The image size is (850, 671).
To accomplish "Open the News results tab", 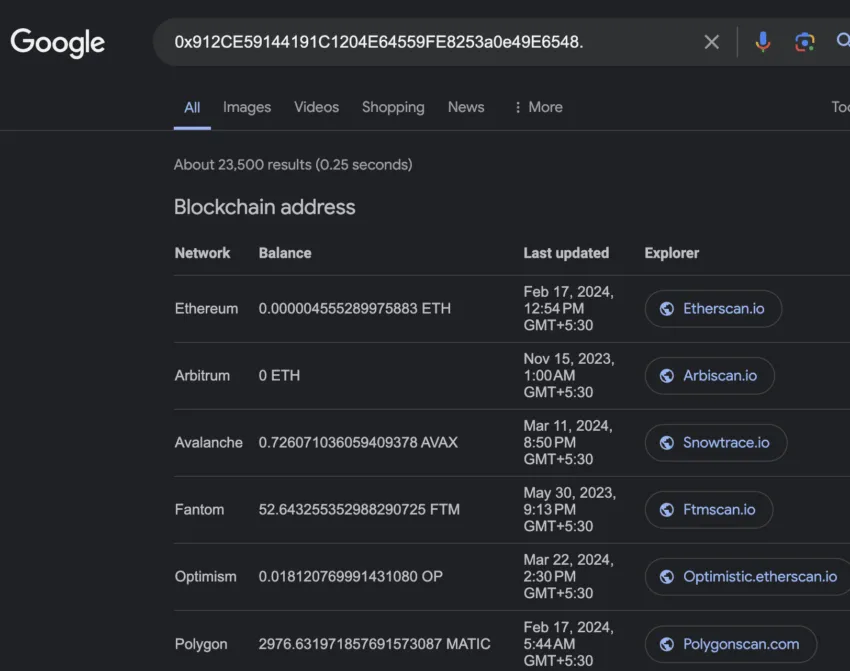I will coord(466,107).
